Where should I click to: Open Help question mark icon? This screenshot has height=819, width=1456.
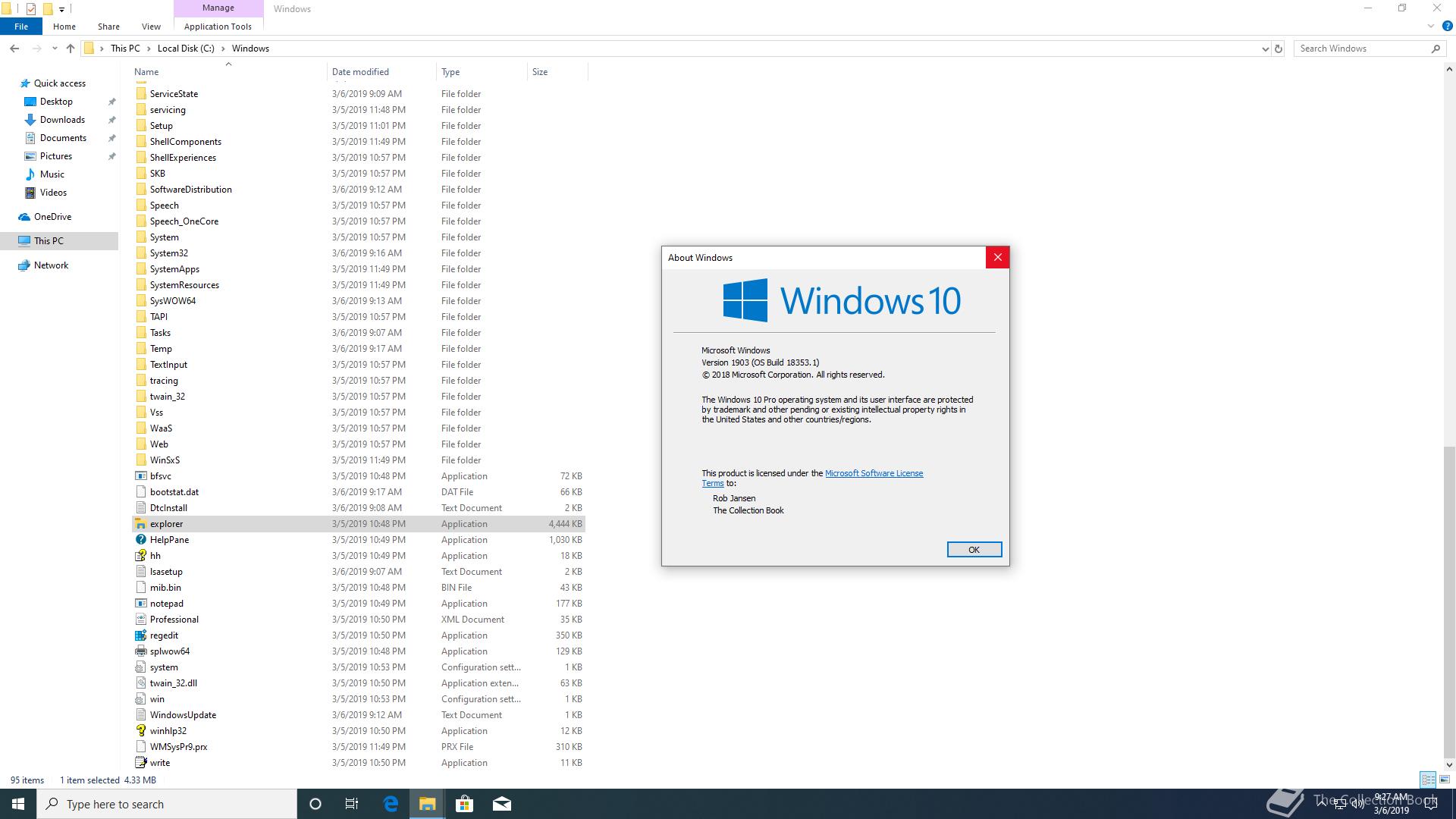tap(1447, 27)
